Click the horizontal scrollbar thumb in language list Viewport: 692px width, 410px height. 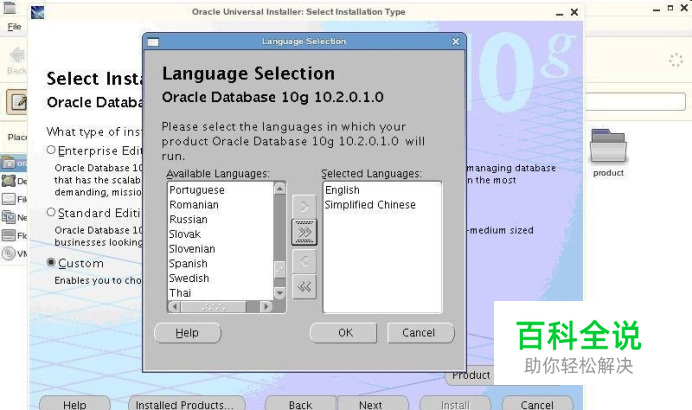pyautogui.click(x=213, y=306)
